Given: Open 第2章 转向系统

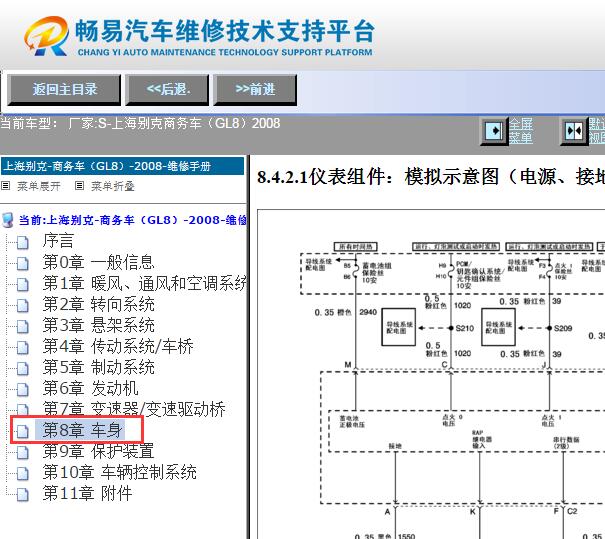Looking at the screenshot, I should [98, 304].
